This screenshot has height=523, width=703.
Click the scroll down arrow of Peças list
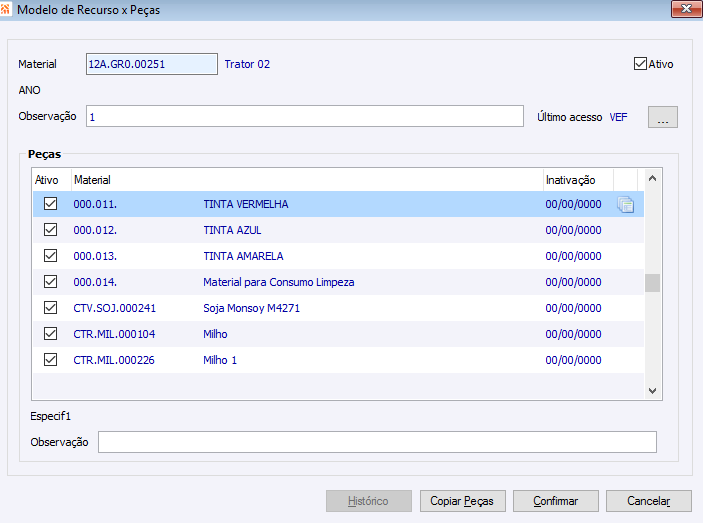652,391
